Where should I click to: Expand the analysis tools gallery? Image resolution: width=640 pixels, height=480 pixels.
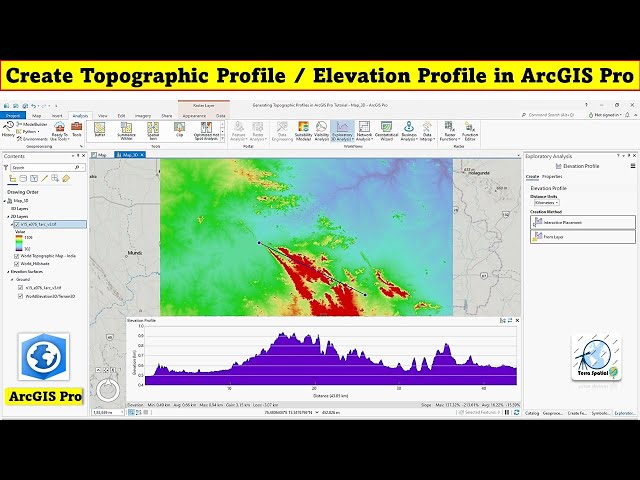click(222, 139)
